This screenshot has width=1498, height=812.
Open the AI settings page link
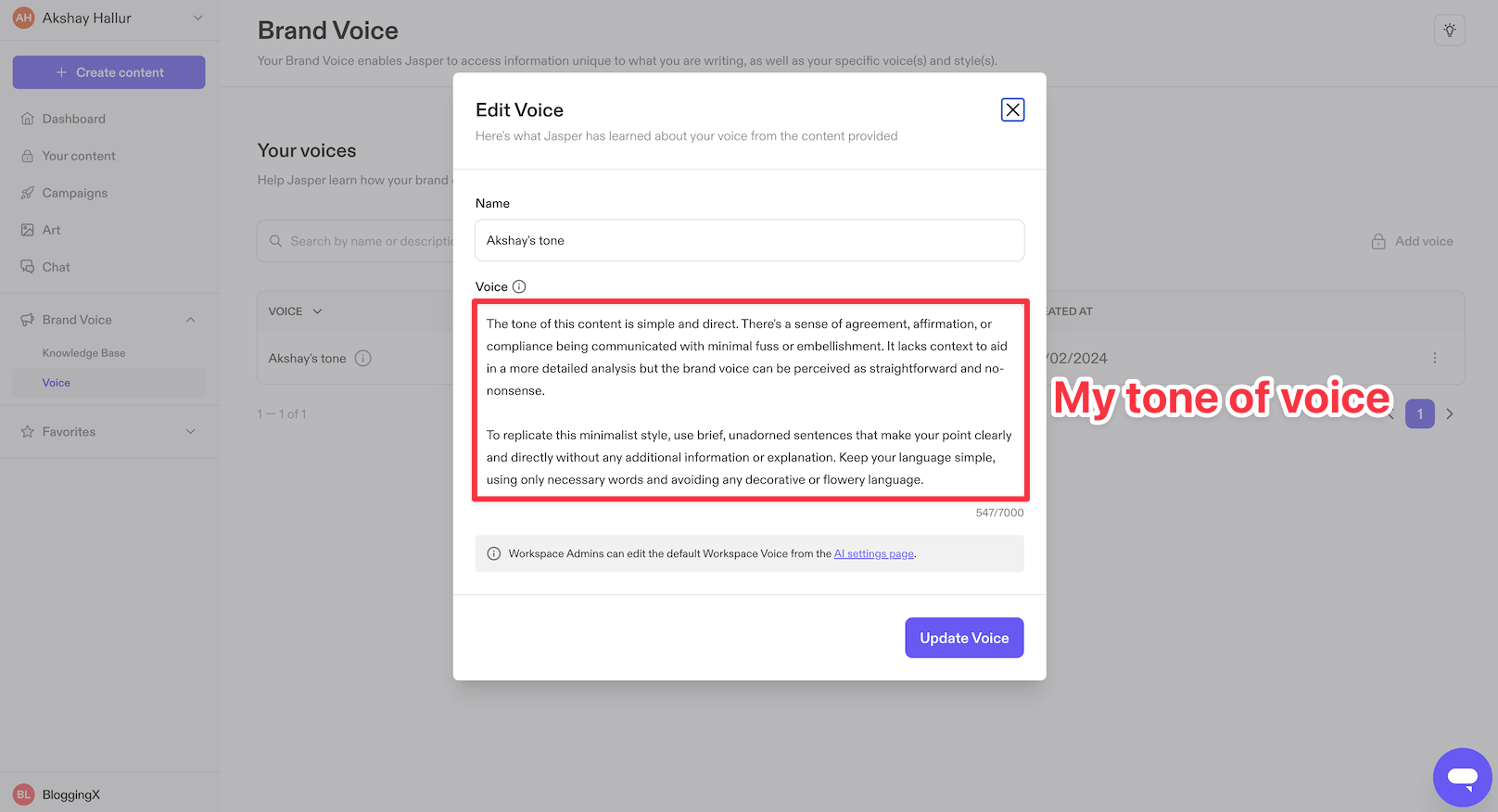click(x=873, y=553)
